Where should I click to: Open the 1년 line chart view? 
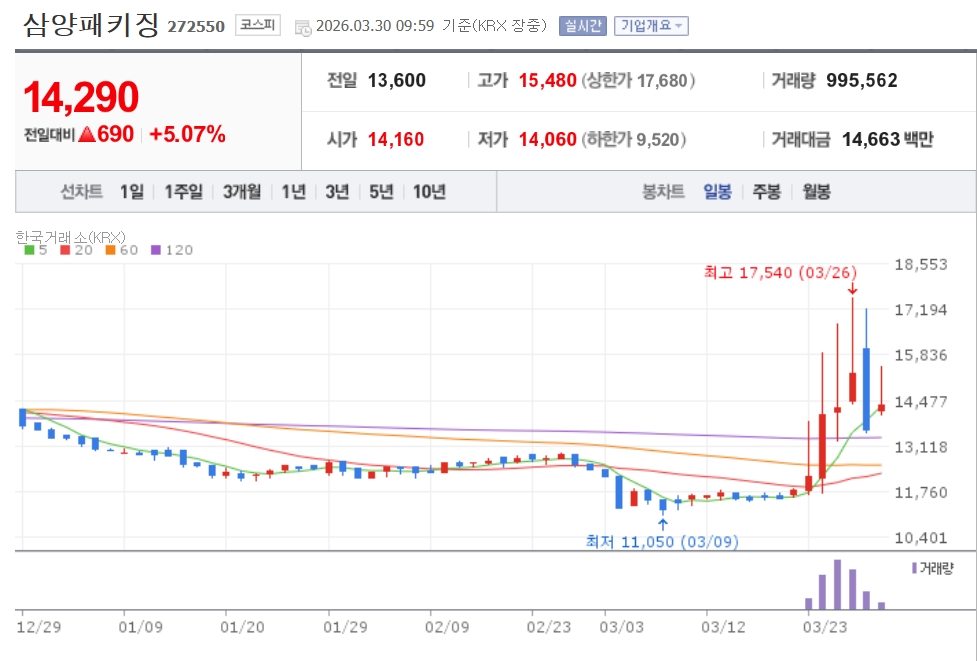pos(293,192)
